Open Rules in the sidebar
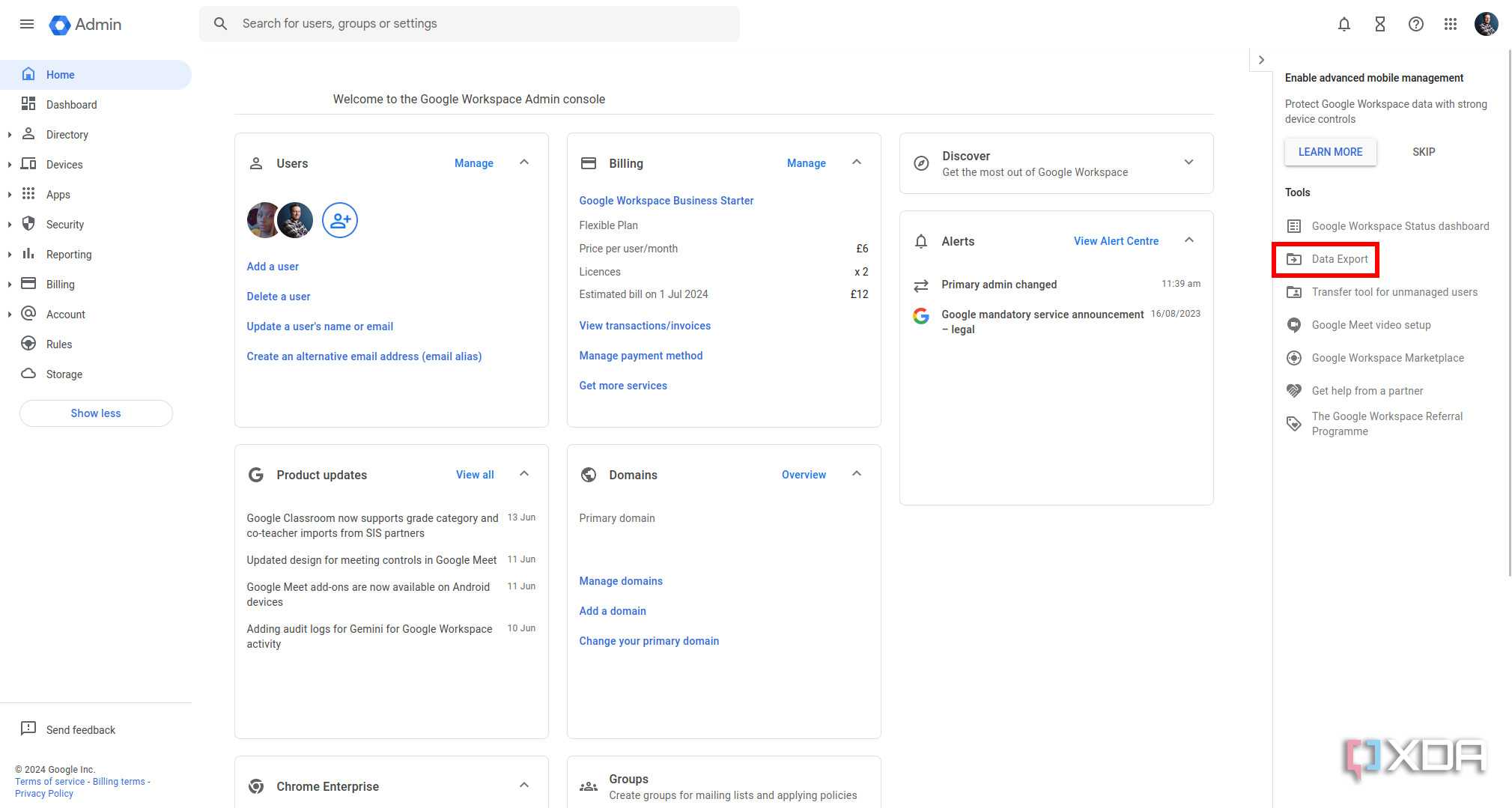The width and height of the screenshot is (1512, 808). [96, 344]
